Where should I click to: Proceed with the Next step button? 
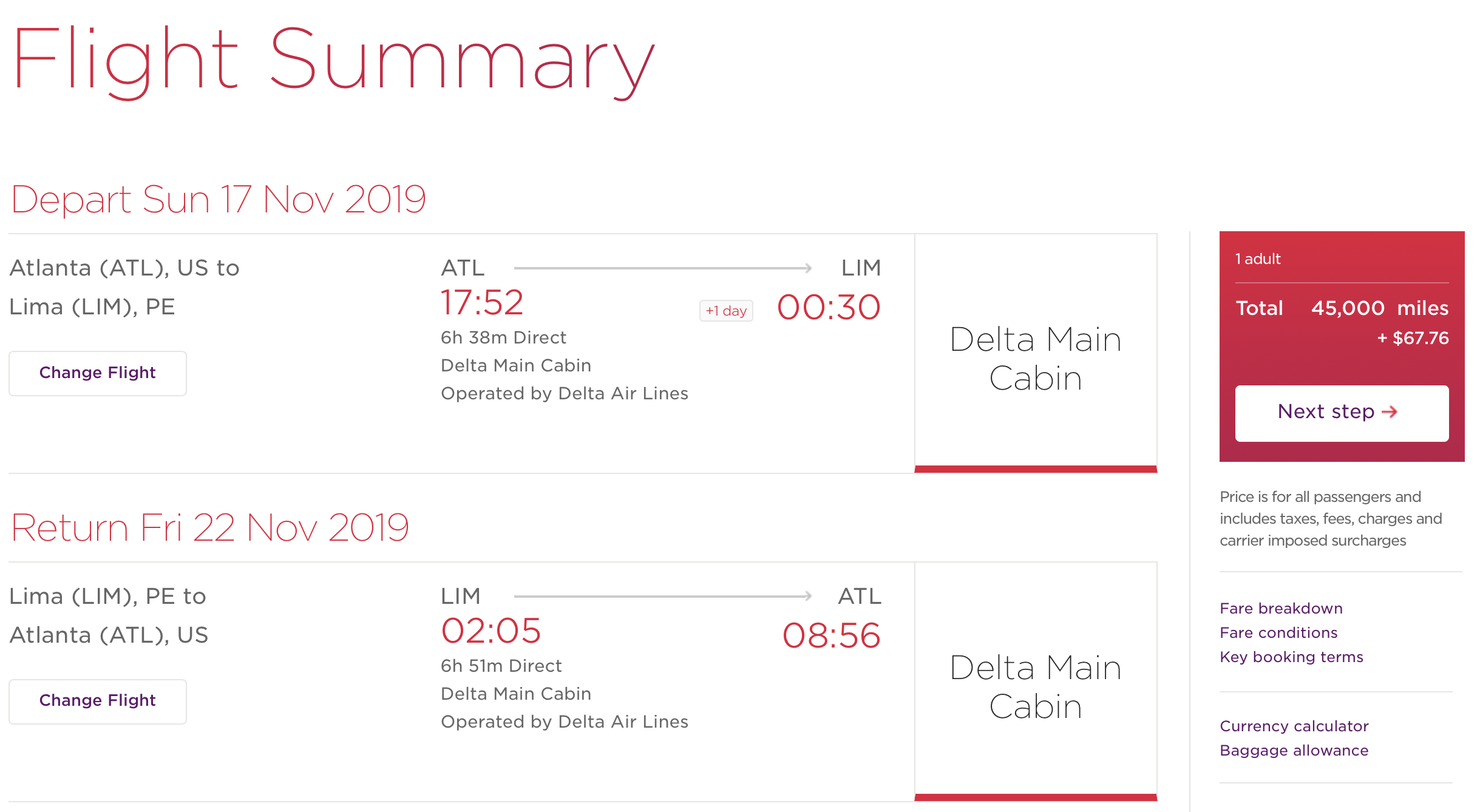(x=1342, y=413)
